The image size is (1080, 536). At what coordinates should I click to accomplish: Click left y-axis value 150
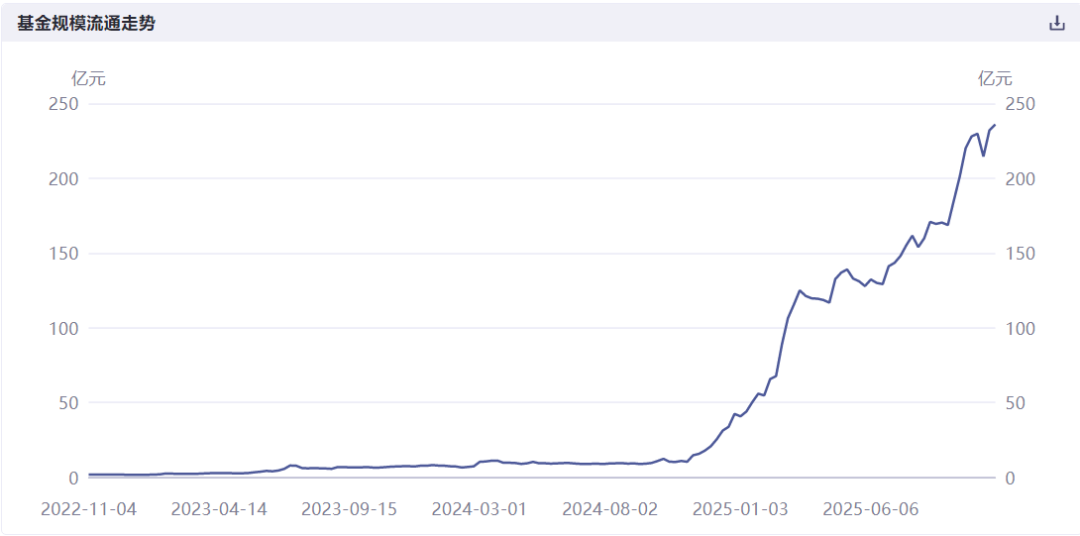65,254
